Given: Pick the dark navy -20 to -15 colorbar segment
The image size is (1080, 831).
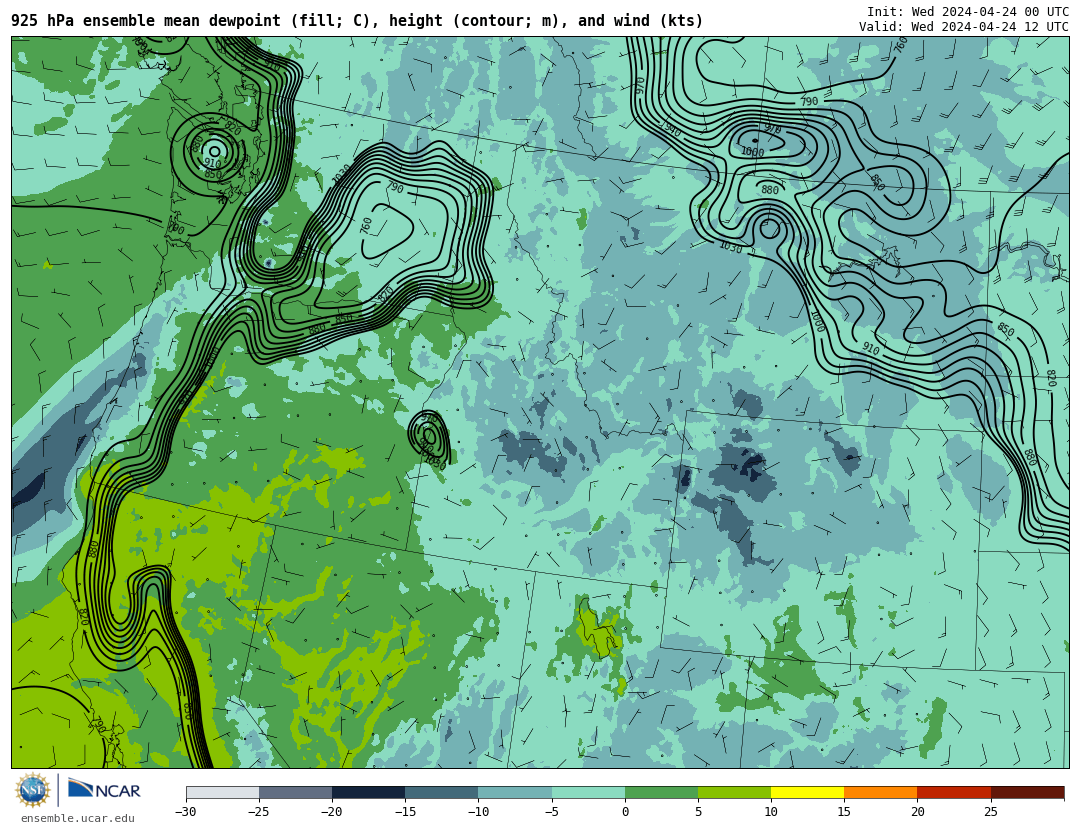Looking at the screenshot, I should click(368, 793).
